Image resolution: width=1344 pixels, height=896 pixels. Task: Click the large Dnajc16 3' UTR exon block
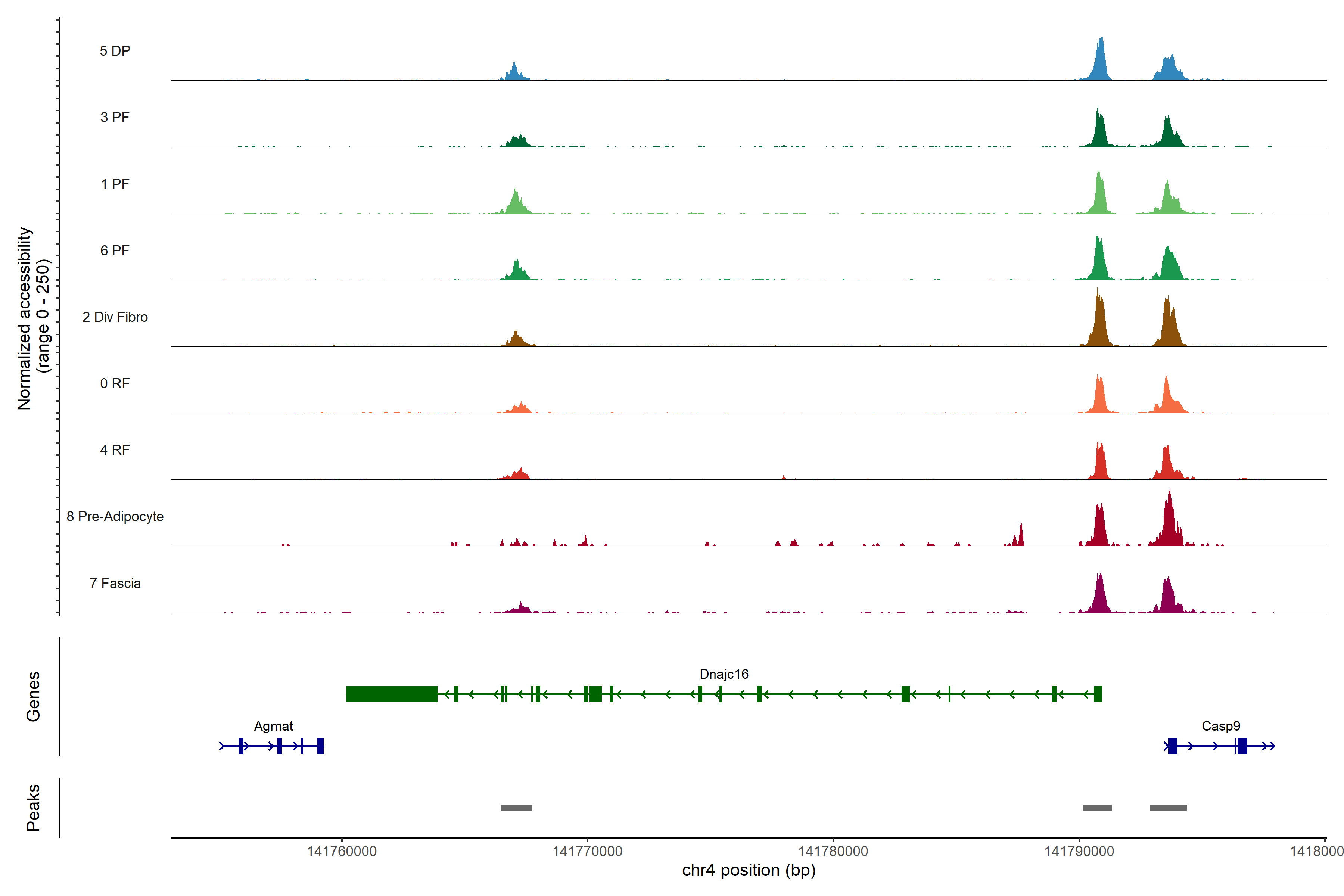[391, 694]
